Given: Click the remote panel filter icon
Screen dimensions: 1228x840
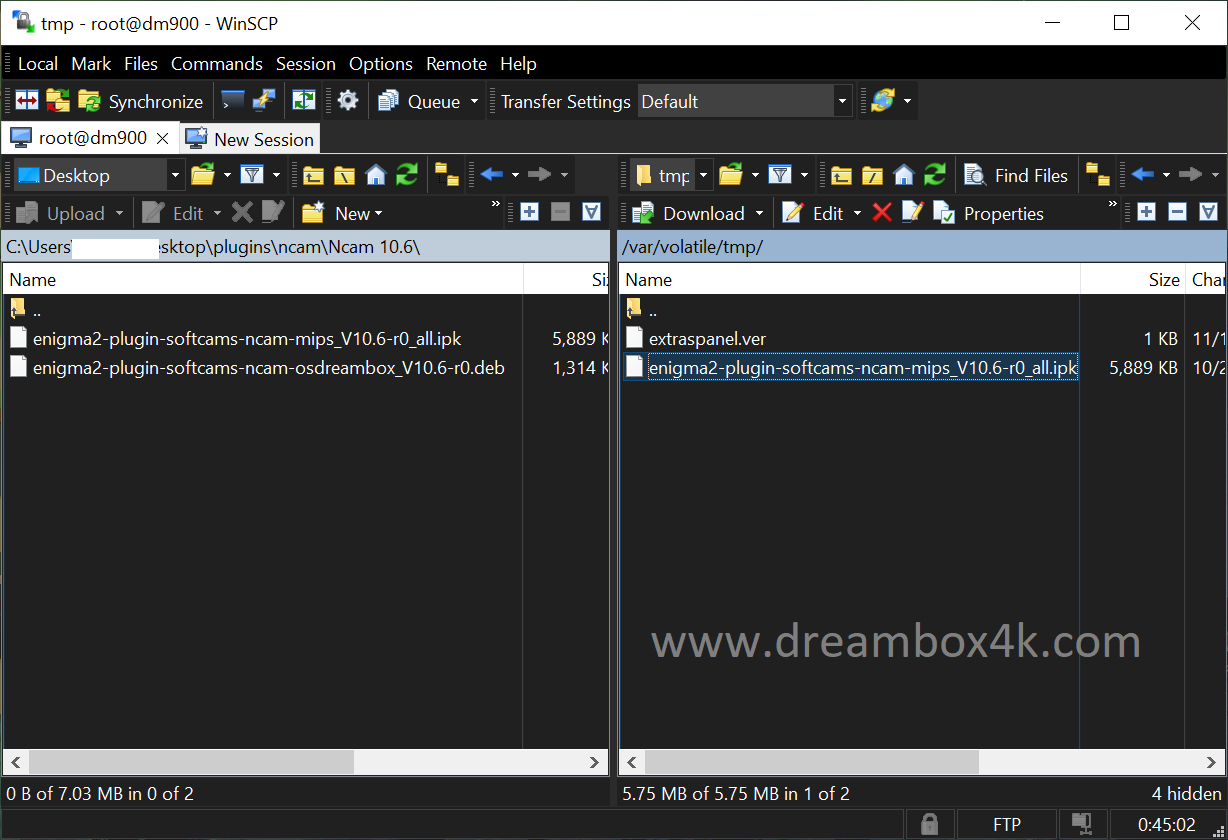Looking at the screenshot, I should click(x=780, y=175).
